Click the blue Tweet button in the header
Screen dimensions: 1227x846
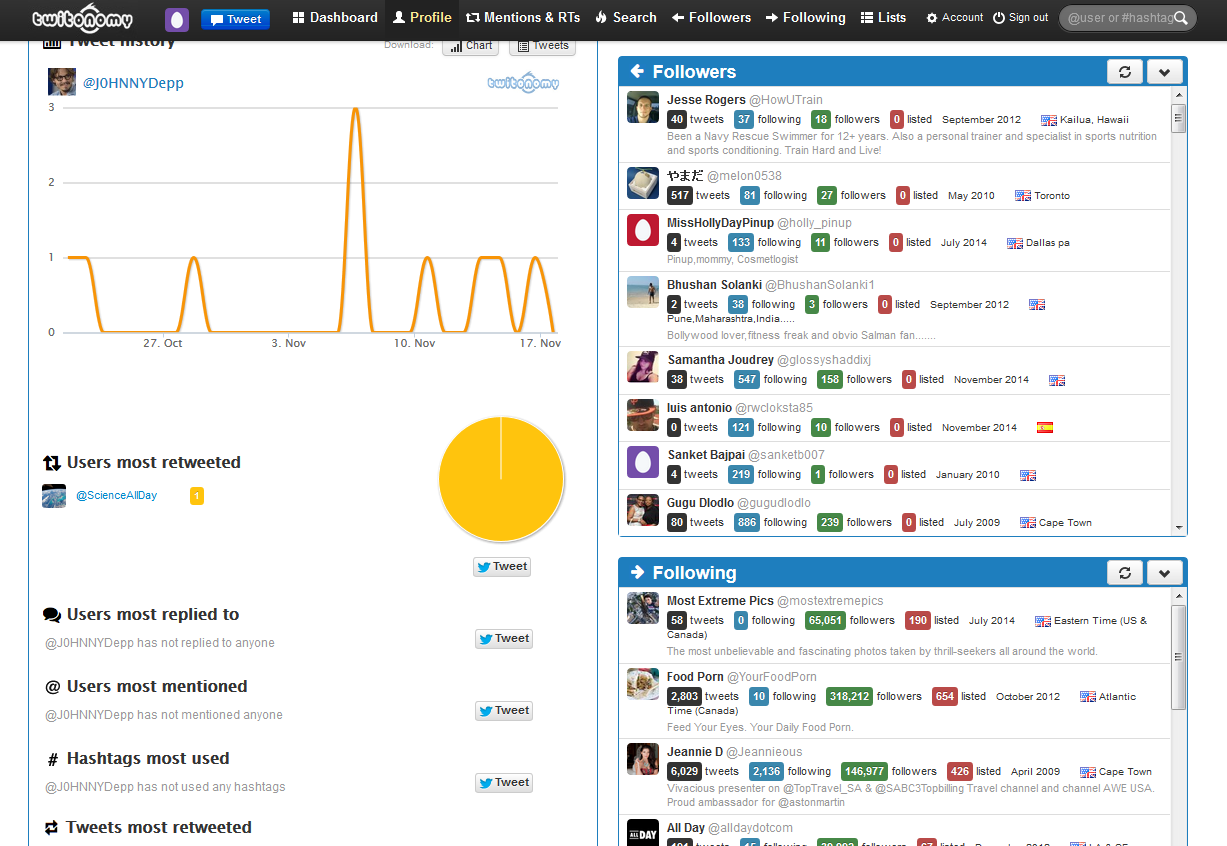pyautogui.click(x=235, y=19)
